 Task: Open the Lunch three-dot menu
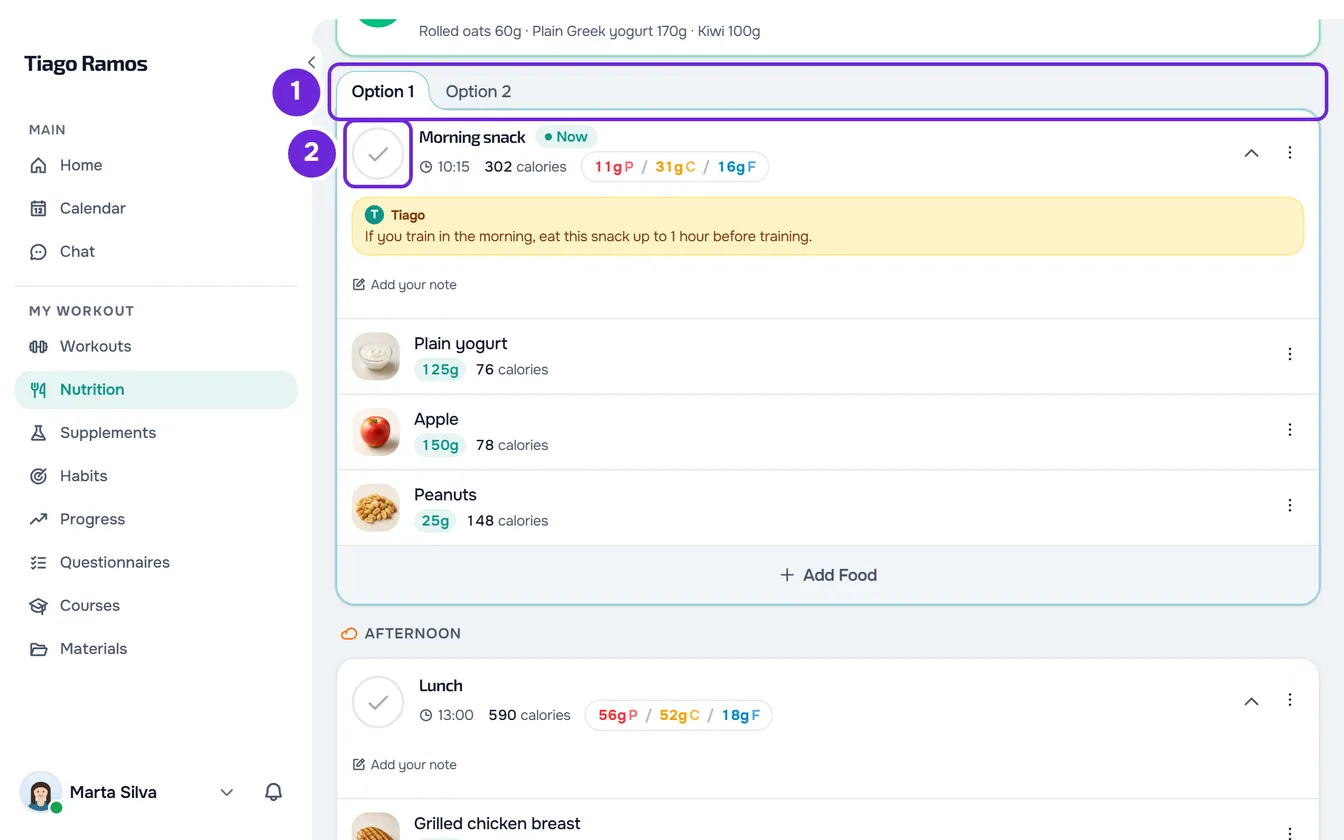pyautogui.click(x=1290, y=701)
